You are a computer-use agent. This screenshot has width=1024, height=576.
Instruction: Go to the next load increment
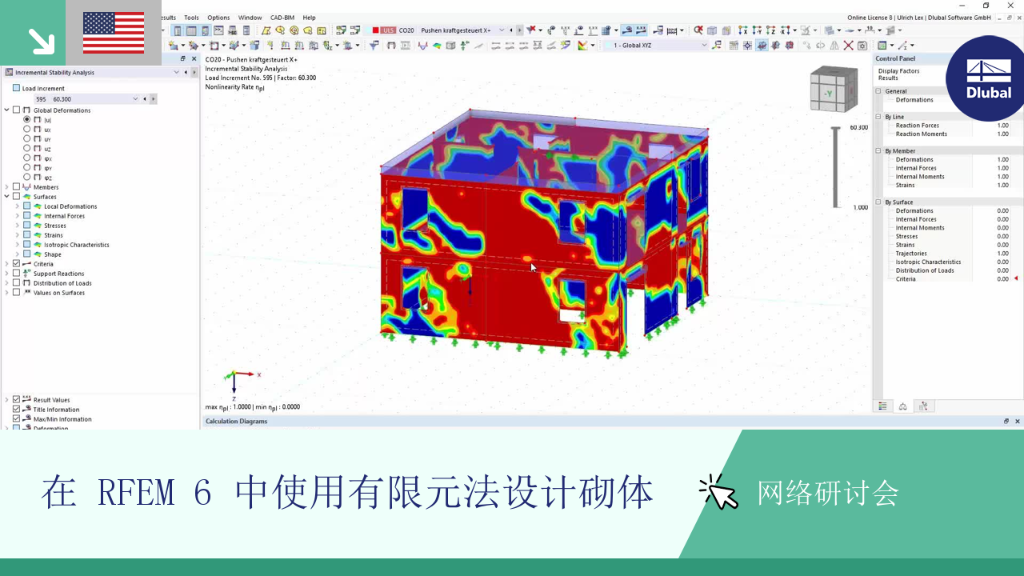tap(153, 99)
